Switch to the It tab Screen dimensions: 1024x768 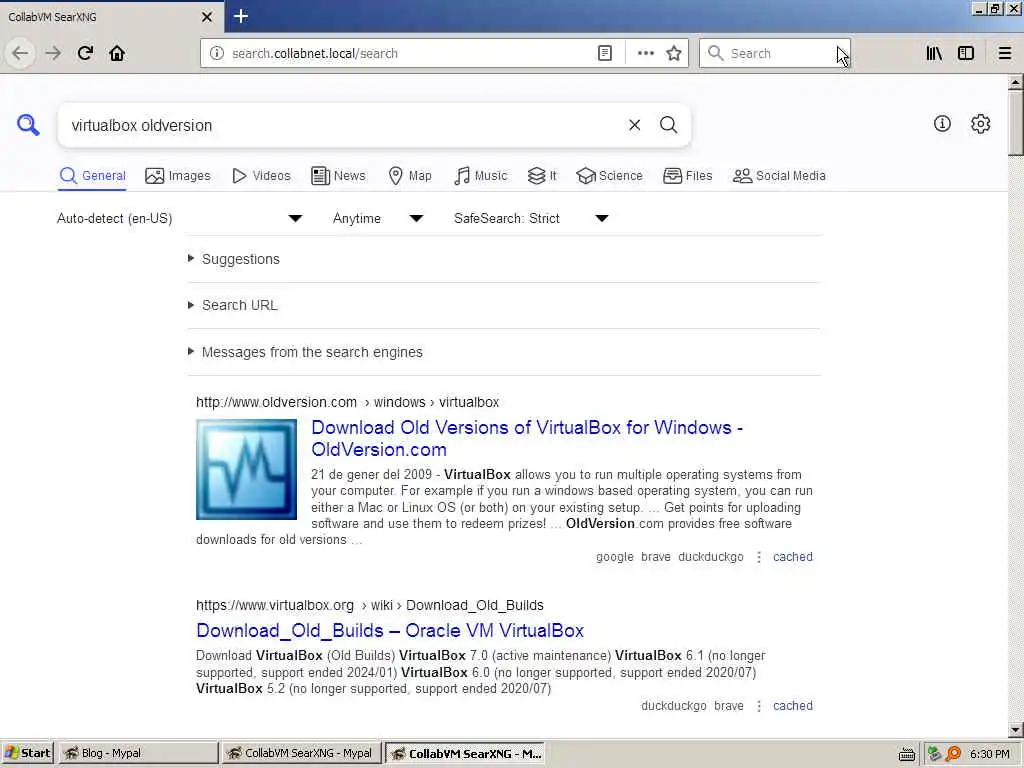542,176
